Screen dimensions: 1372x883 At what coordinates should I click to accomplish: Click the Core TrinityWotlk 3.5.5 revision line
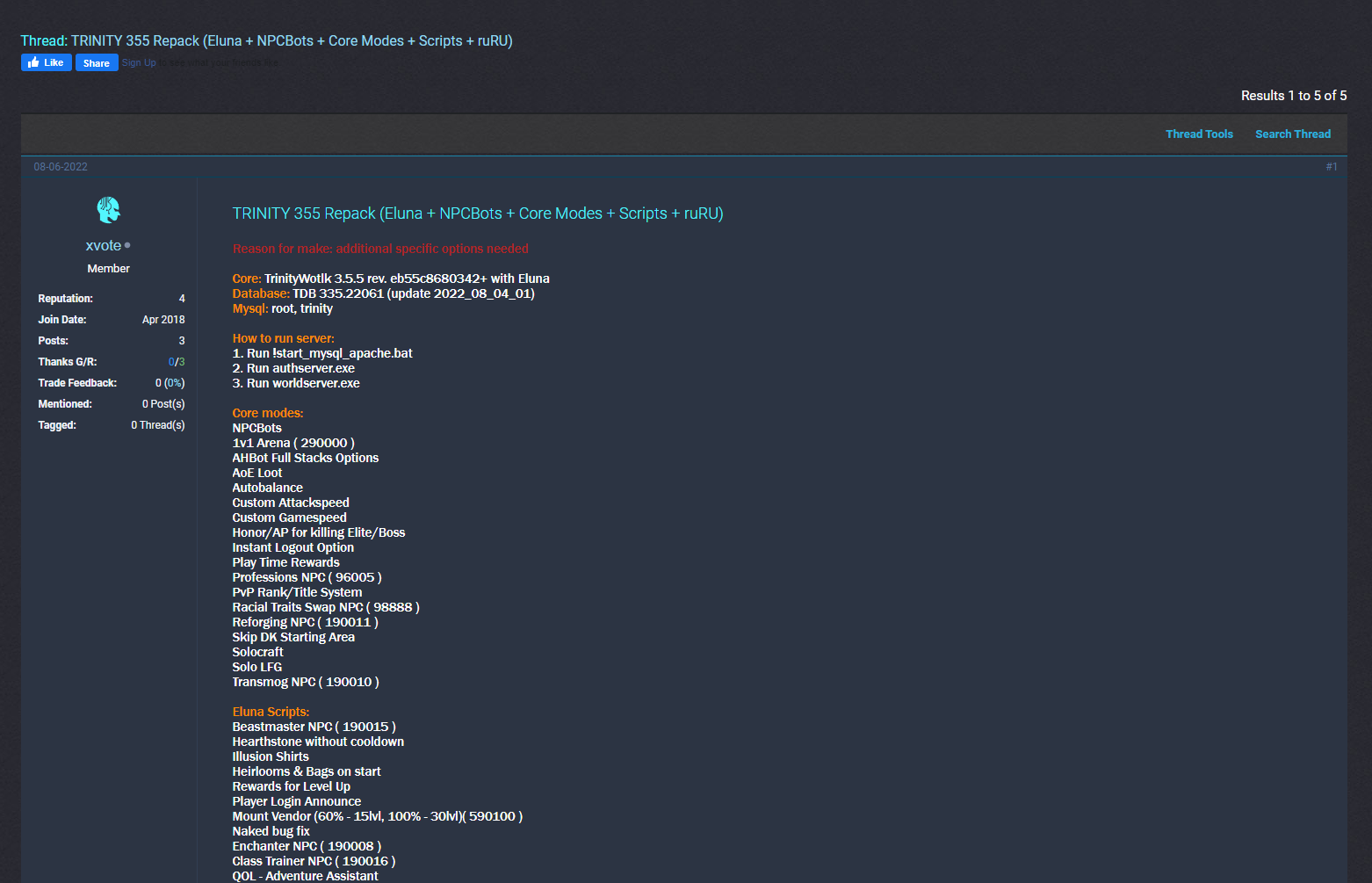coord(391,279)
